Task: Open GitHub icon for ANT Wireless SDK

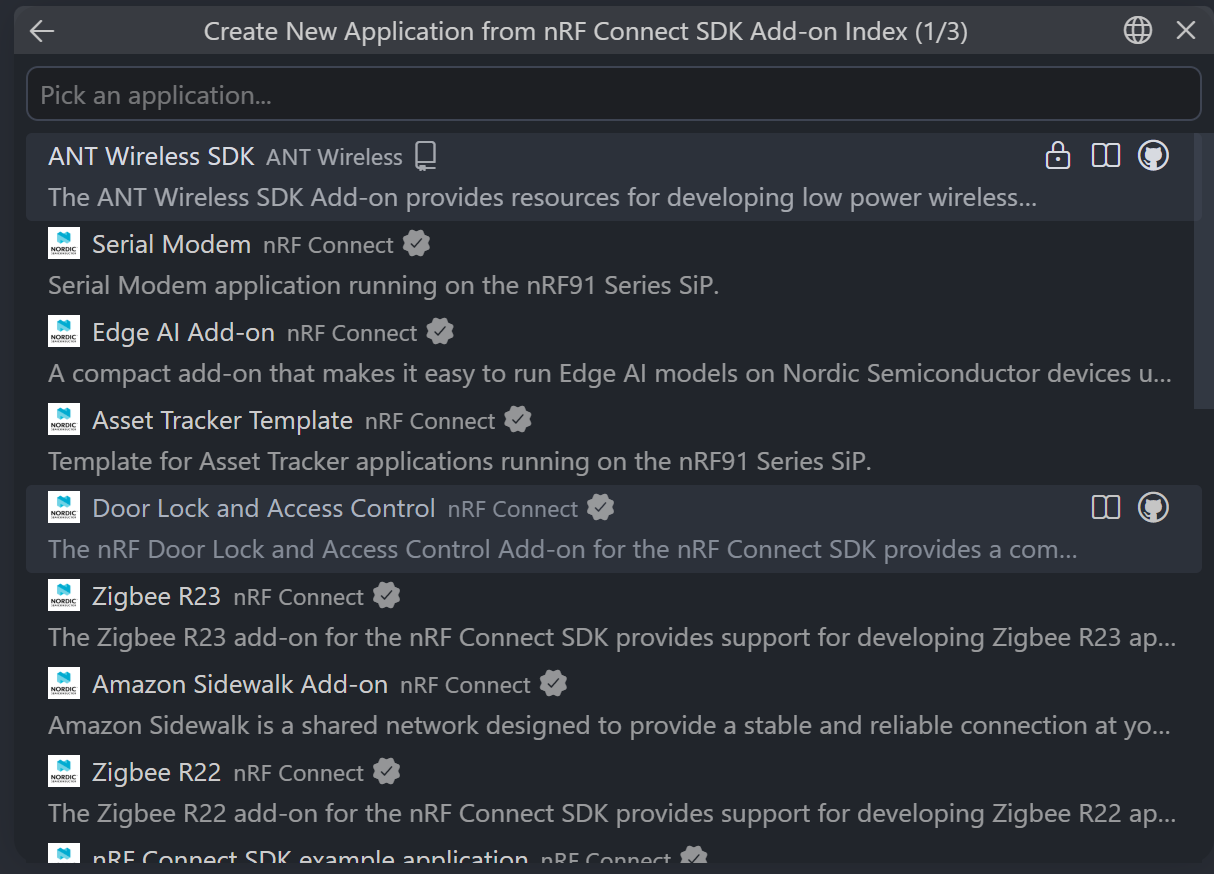Action: point(1154,156)
